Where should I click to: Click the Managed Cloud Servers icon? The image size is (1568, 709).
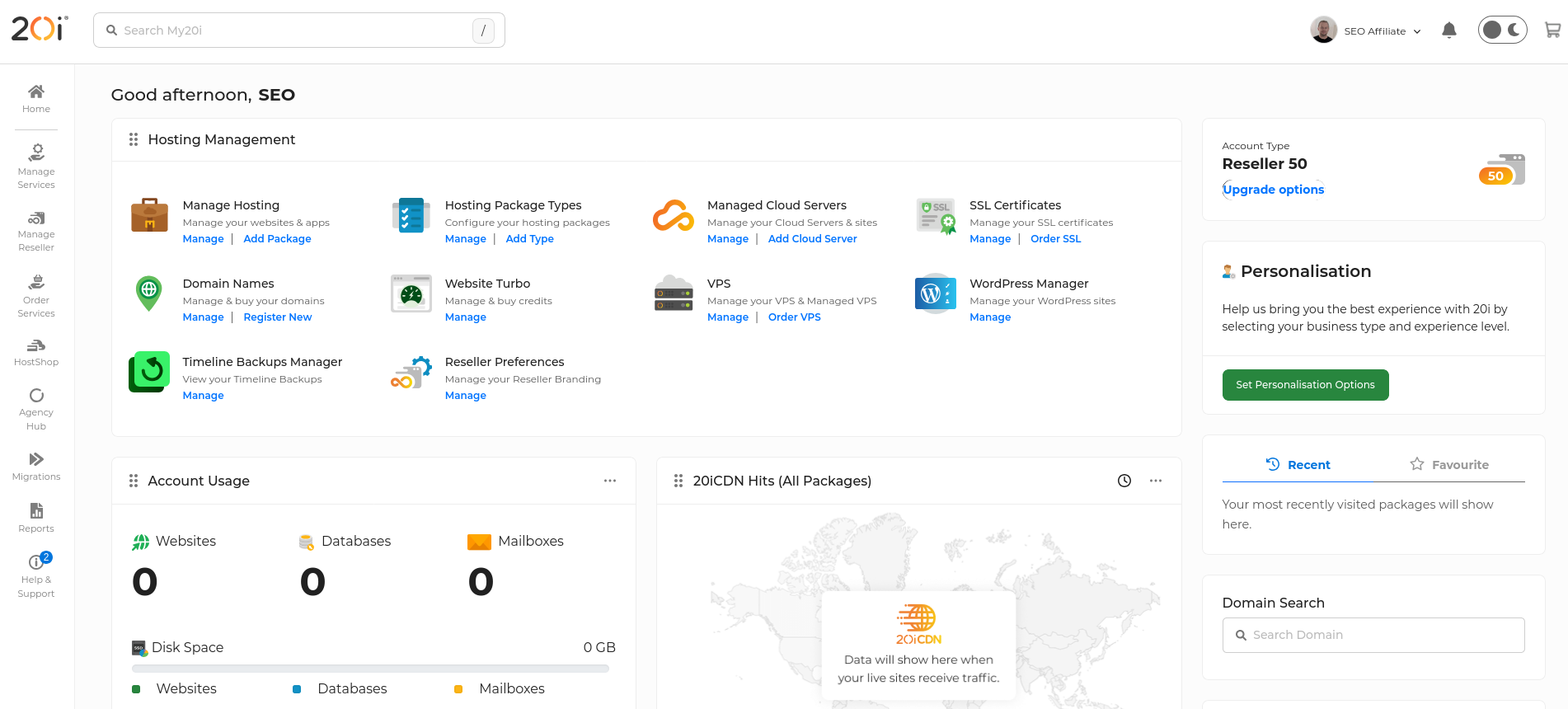[x=674, y=216]
